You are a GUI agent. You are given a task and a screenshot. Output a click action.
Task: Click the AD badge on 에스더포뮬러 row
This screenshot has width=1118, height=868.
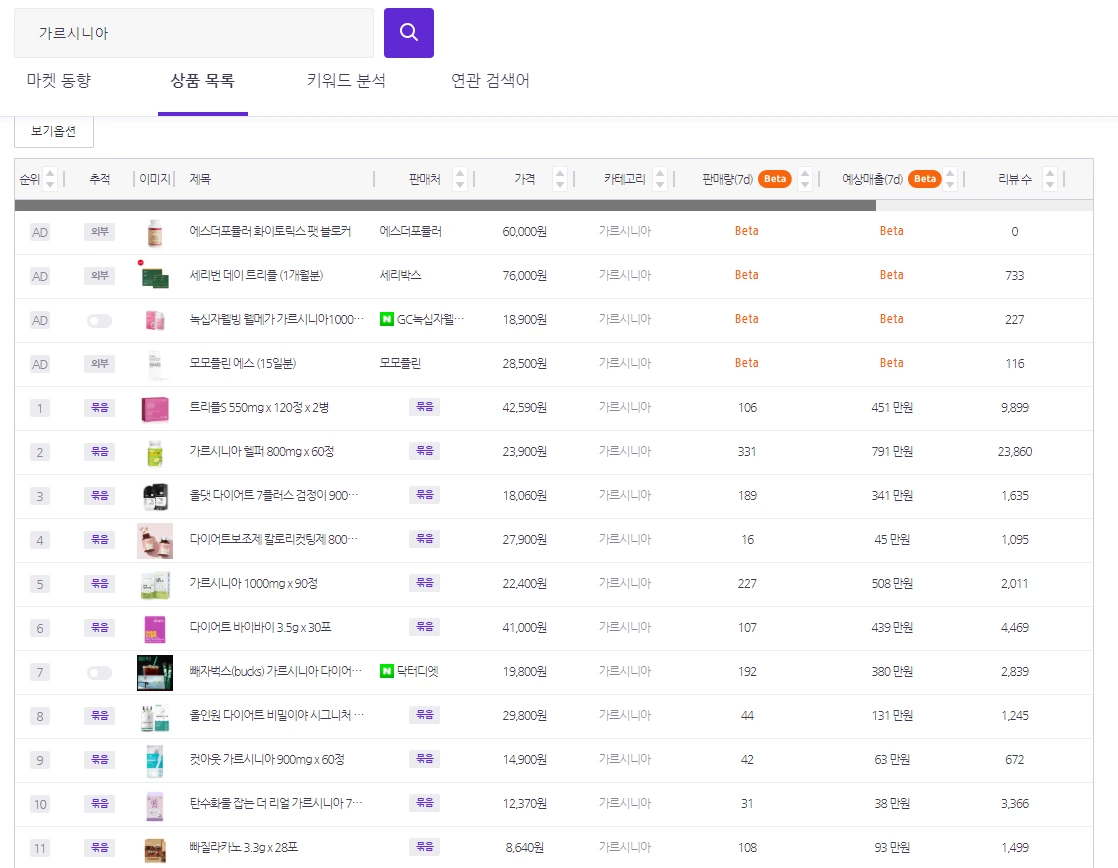39,232
